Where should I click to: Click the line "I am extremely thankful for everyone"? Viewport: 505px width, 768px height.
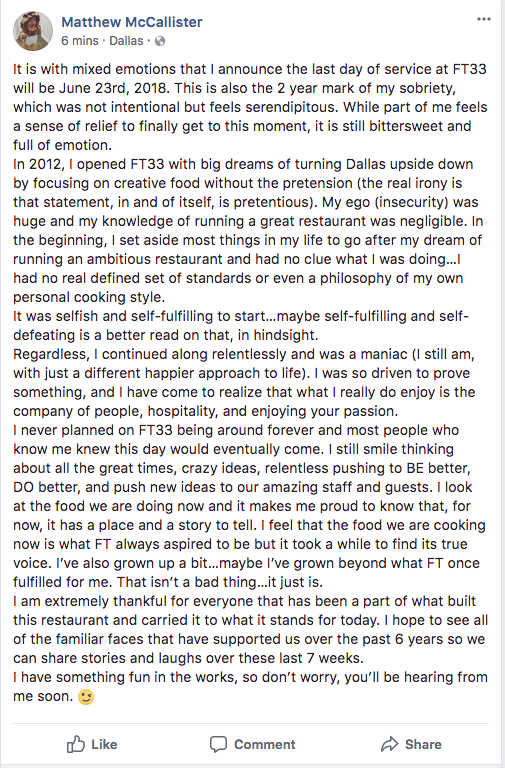point(245,601)
